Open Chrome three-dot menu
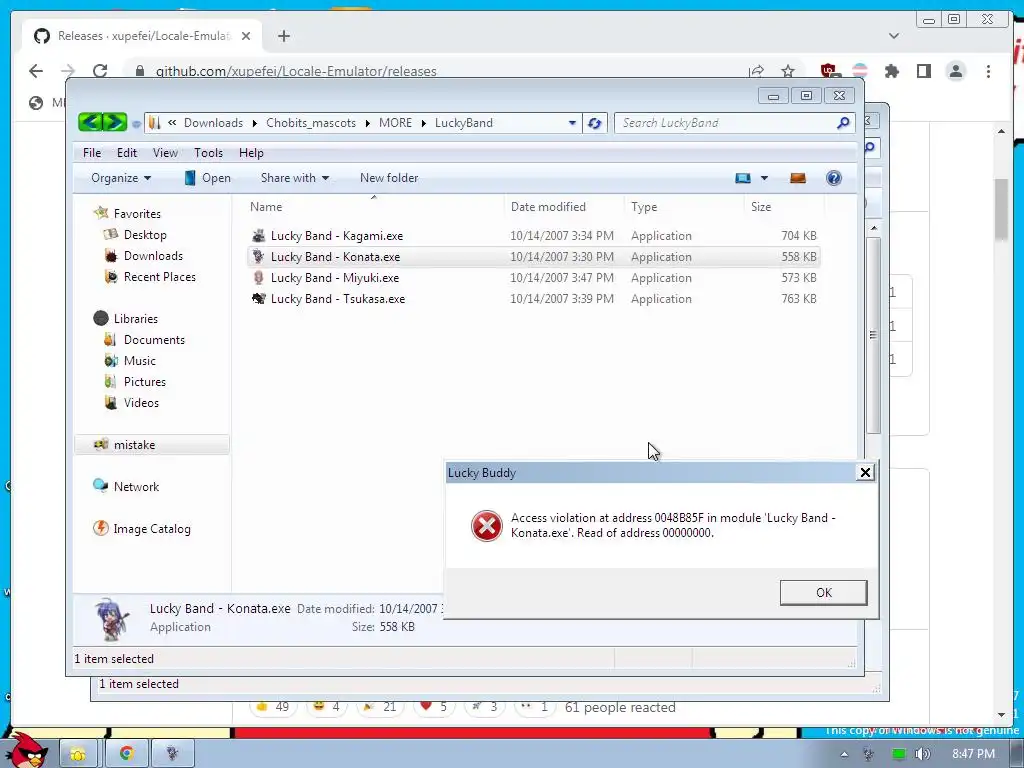The width and height of the screenshot is (1024, 768). pyautogui.click(x=988, y=71)
